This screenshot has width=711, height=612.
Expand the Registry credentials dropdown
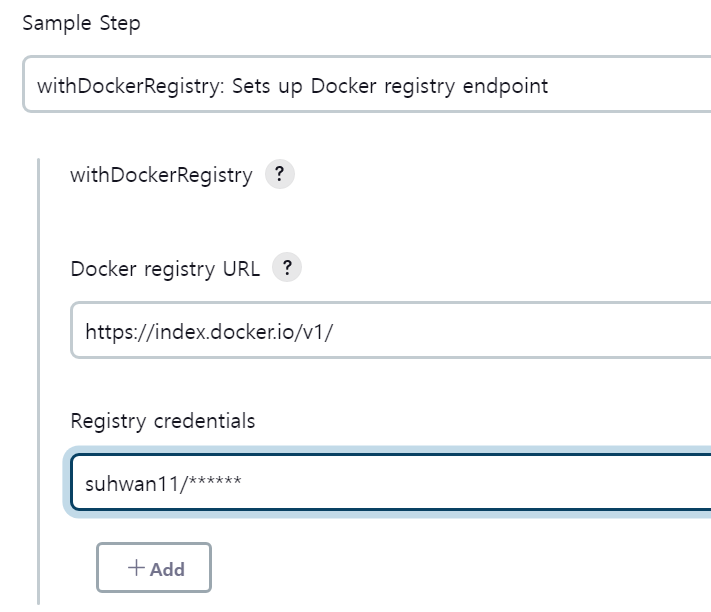(x=391, y=482)
